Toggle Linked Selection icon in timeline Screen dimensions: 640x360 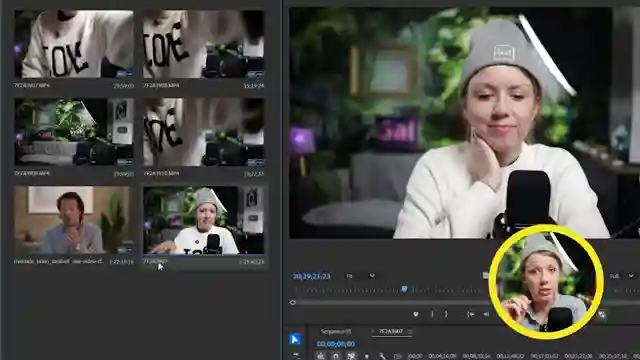point(351,356)
